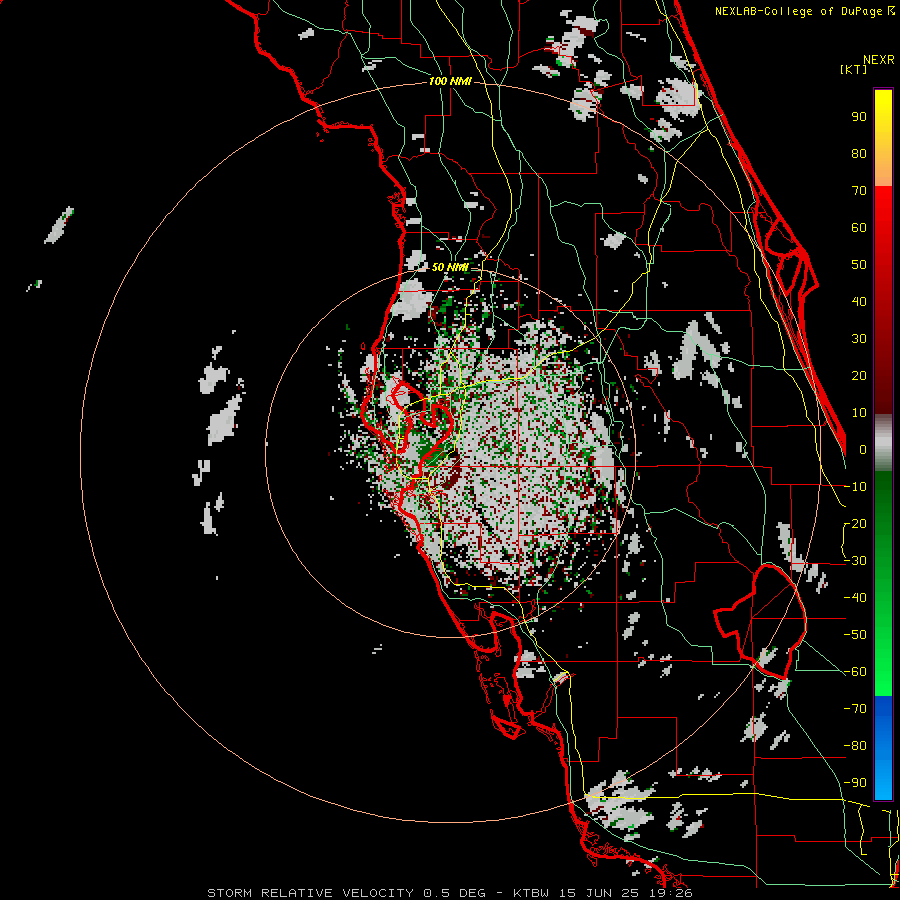Click the -50 scale value
Image resolution: width=900 pixels, height=900 pixels.
coord(855,635)
